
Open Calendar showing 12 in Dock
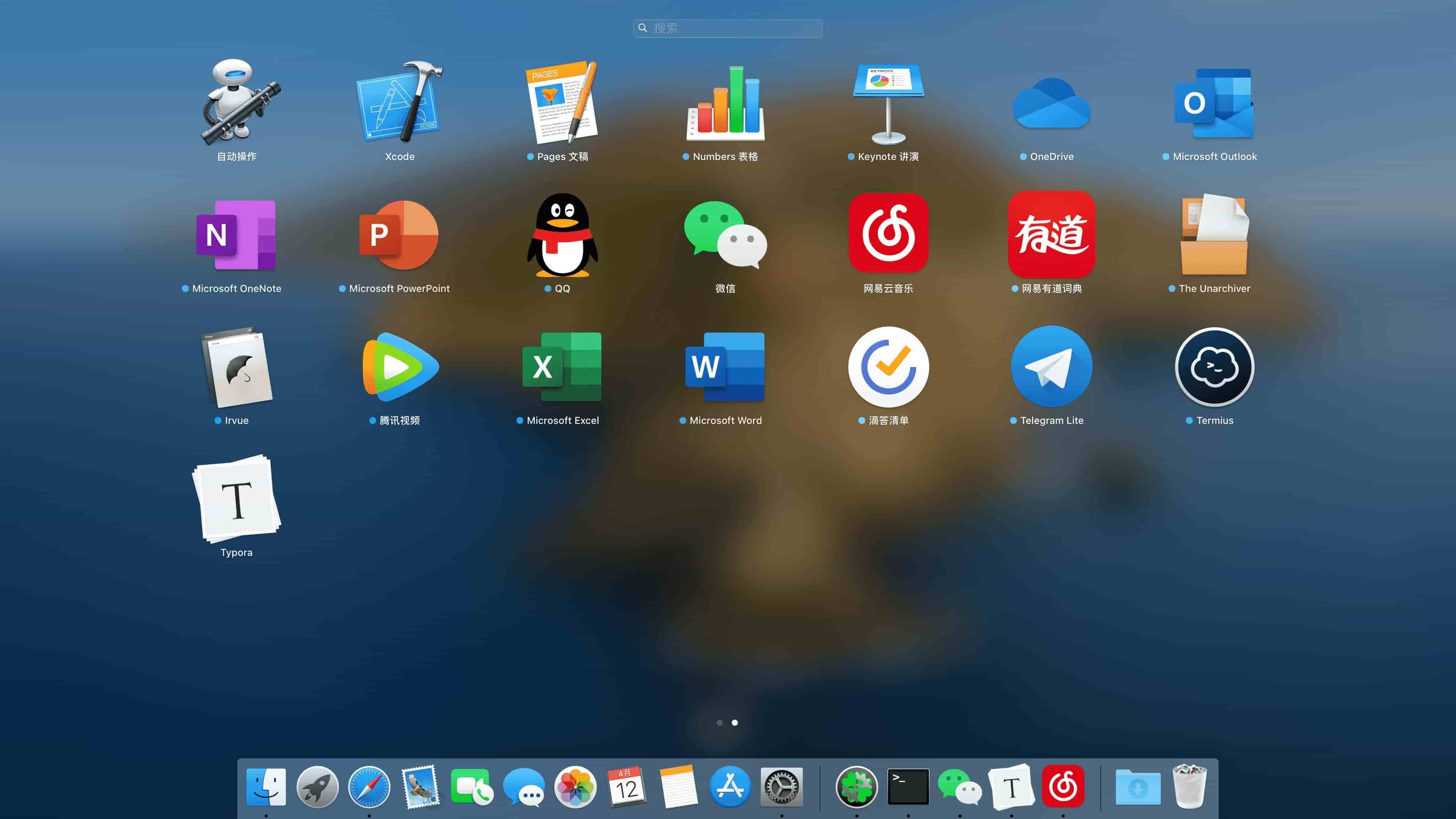pos(627,786)
